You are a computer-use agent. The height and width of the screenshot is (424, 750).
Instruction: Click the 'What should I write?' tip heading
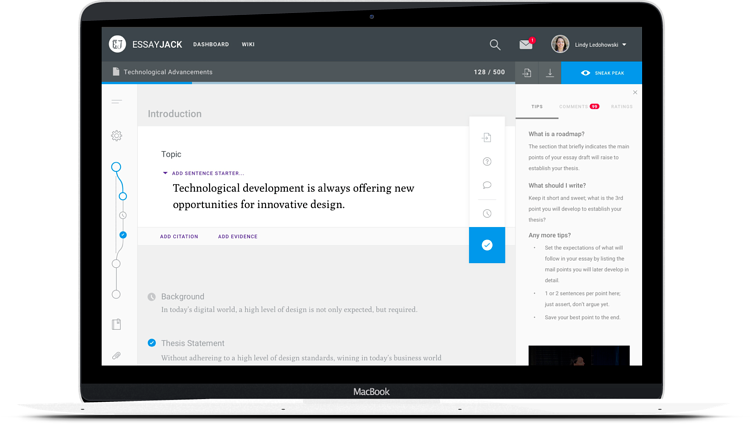557,186
